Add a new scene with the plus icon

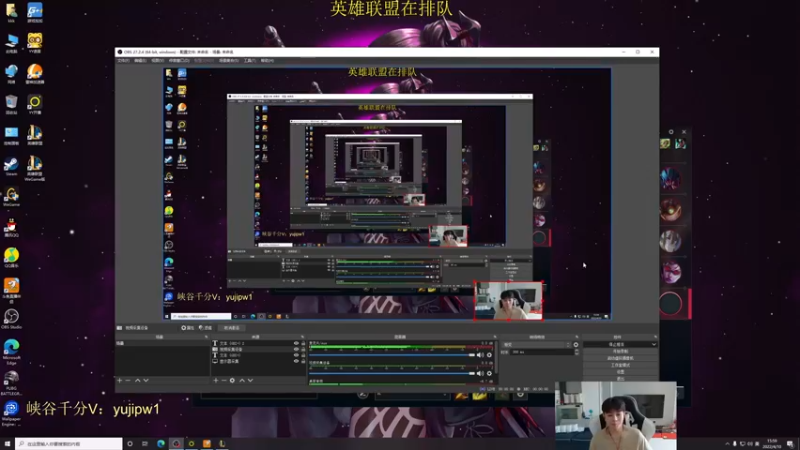coord(119,381)
